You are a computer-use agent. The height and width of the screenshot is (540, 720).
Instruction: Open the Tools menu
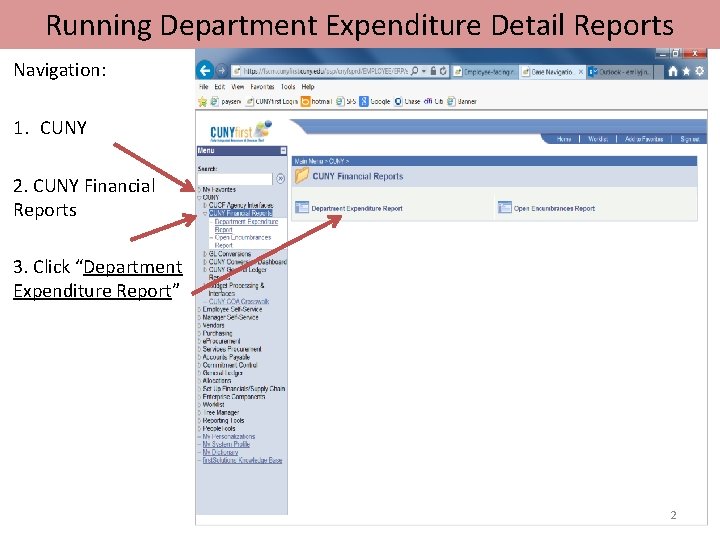[x=288, y=87]
